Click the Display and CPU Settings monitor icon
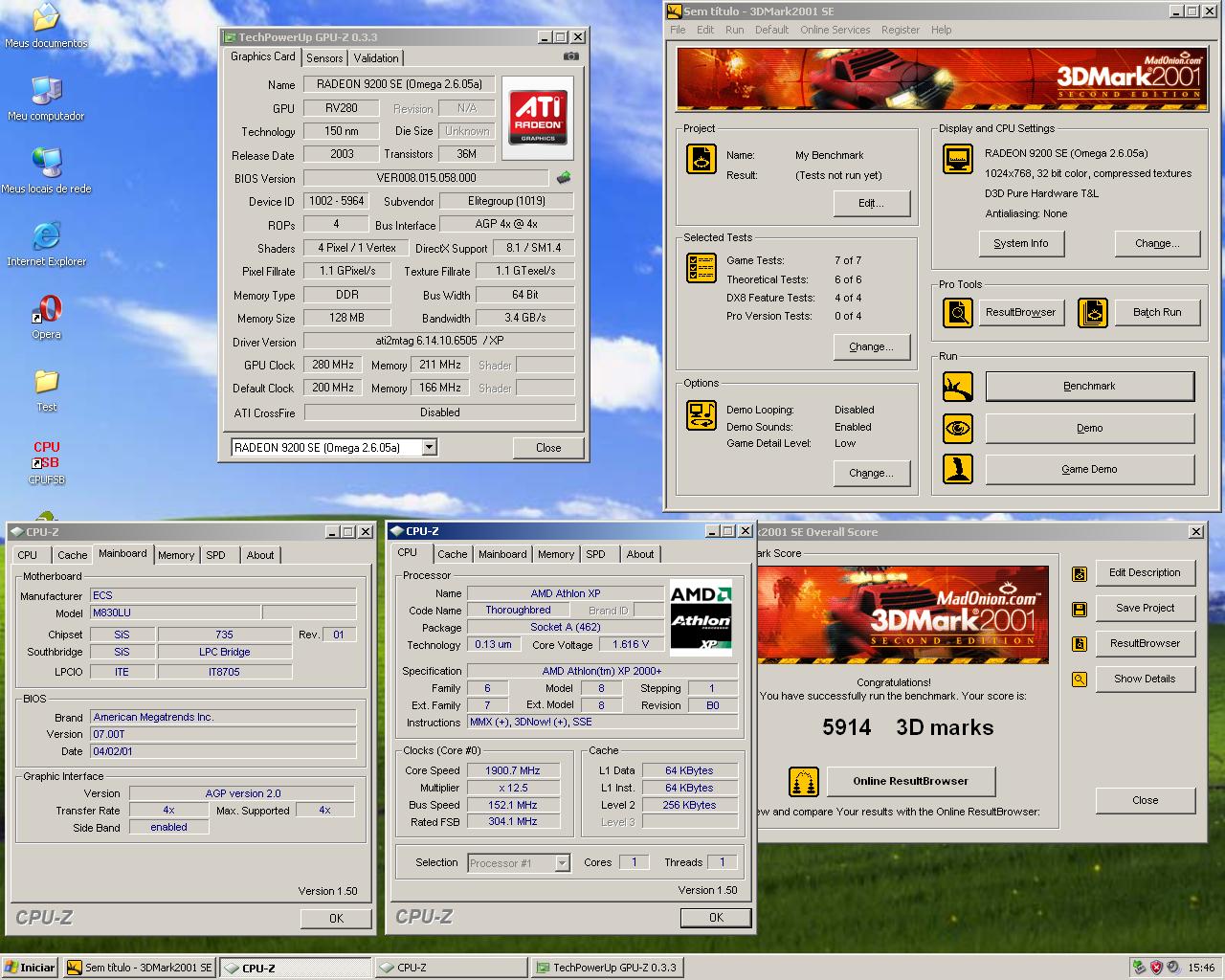The image size is (1225, 980). (x=957, y=159)
